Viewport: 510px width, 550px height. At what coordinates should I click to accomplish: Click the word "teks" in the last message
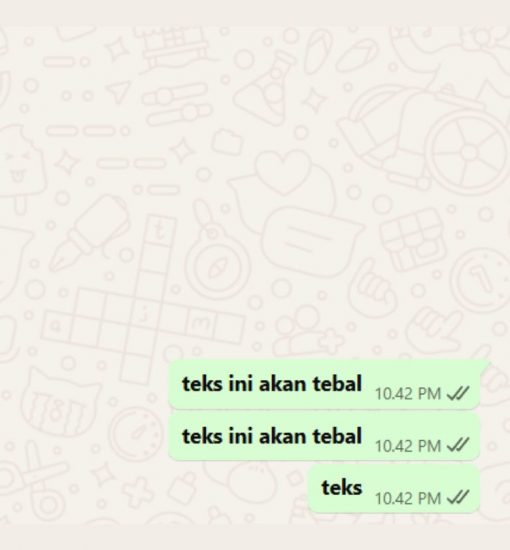pos(342,488)
